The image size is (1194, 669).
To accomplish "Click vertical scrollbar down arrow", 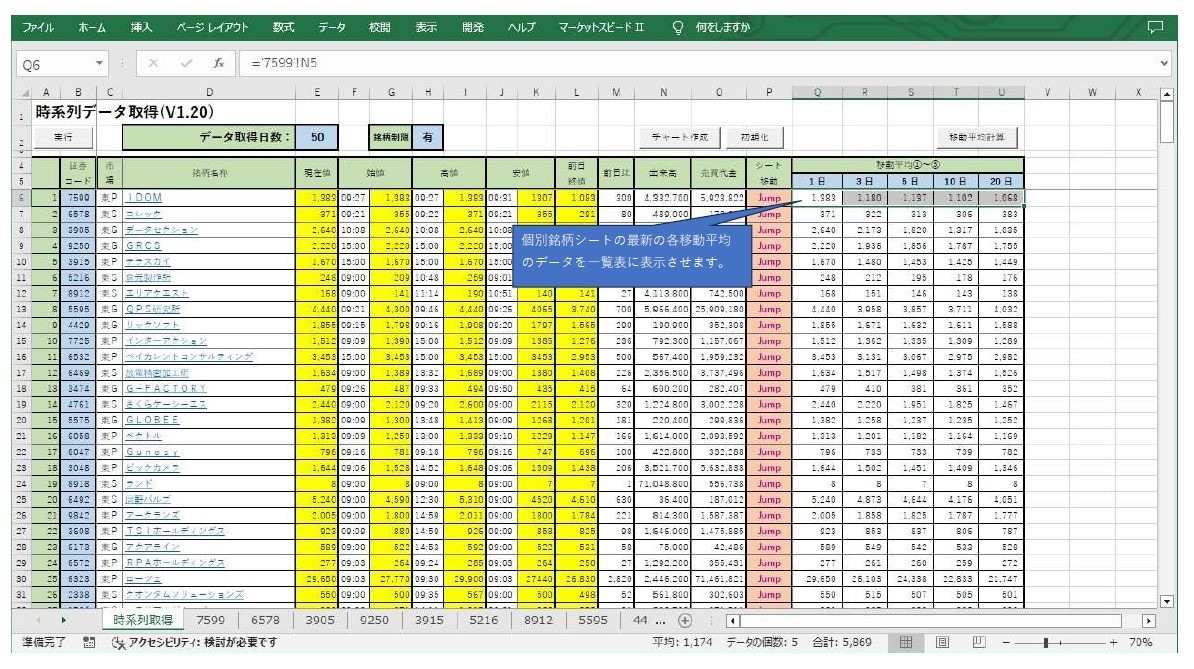I will (1167, 601).
